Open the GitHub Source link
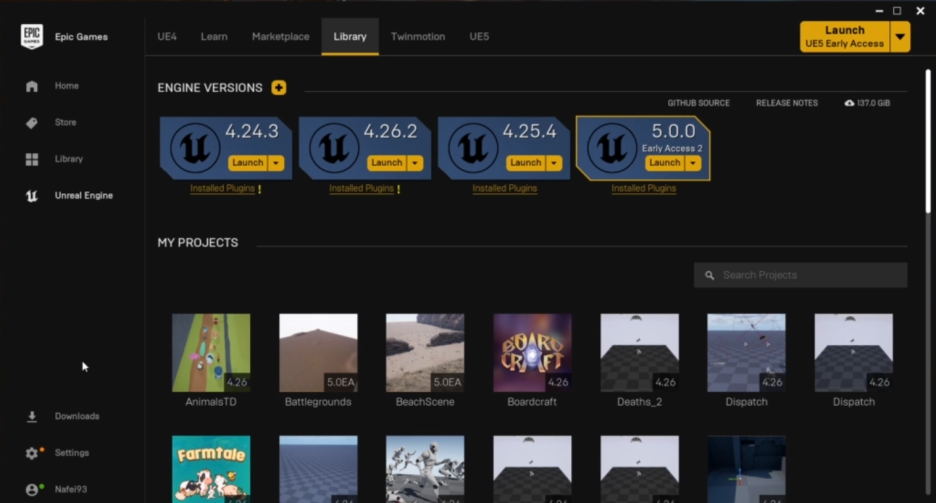 coord(698,103)
